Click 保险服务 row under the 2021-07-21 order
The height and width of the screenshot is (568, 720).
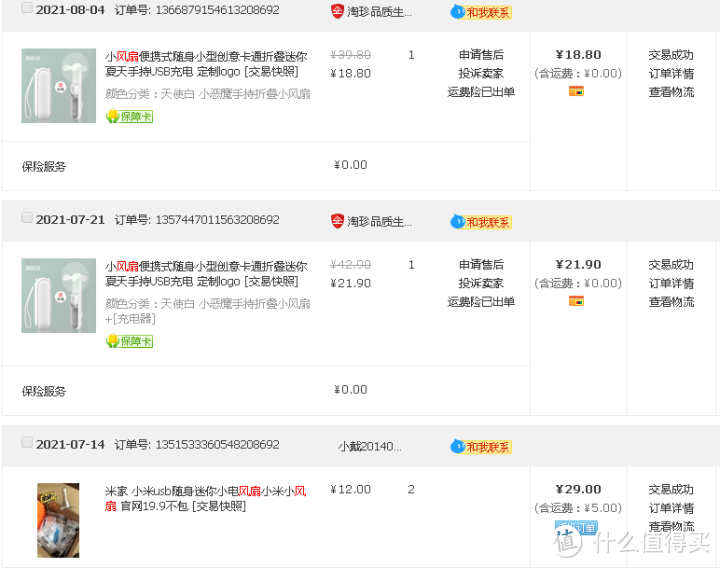[266, 391]
